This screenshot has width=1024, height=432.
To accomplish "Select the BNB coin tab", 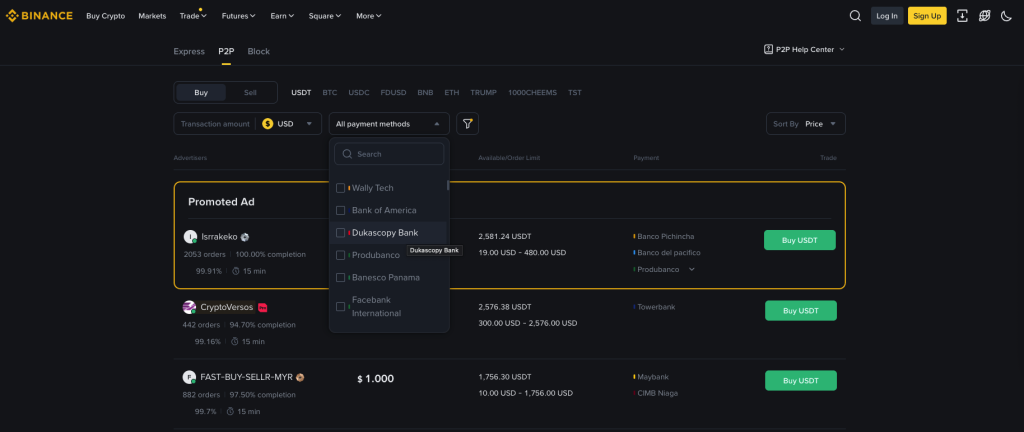I will pyautogui.click(x=425, y=93).
